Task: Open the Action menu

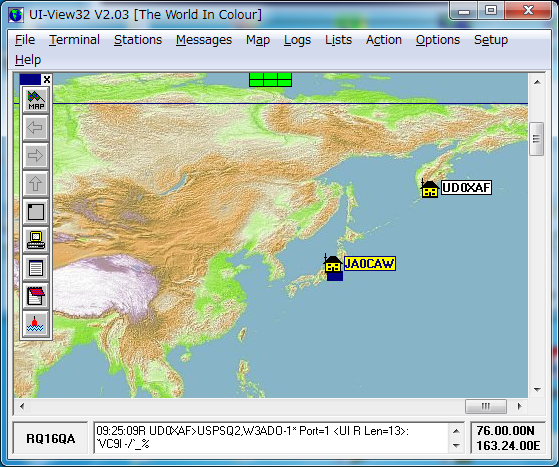Action: click(x=384, y=40)
